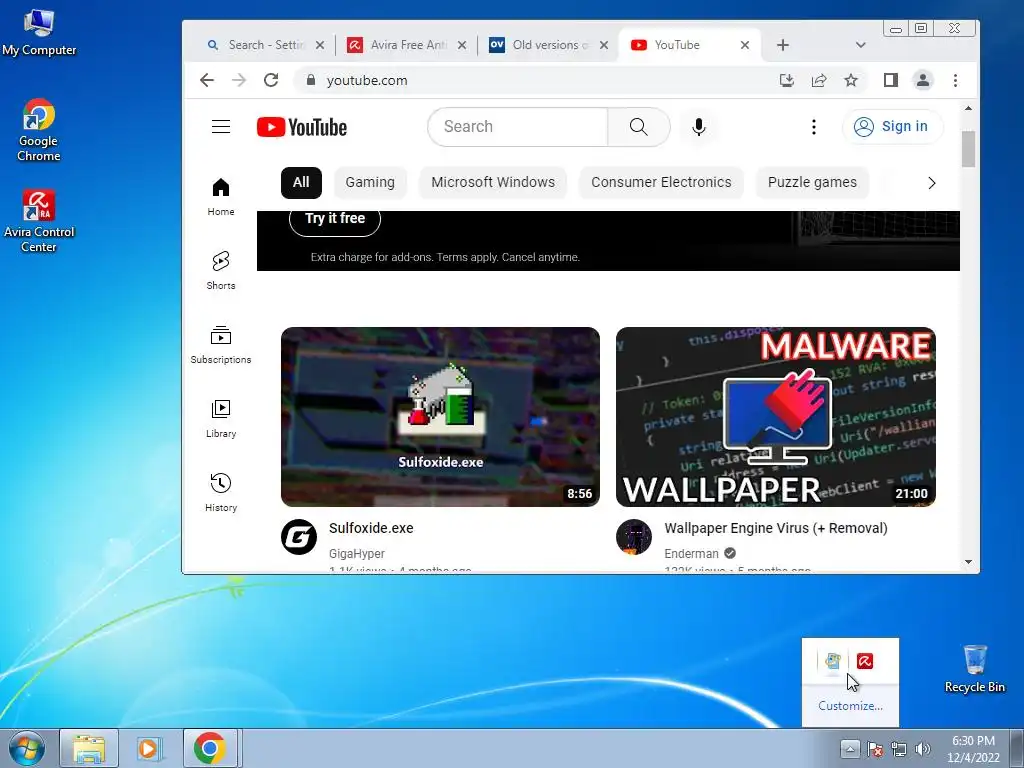Click the youtube.com address bar
The width and height of the screenshot is (1024, 768).
pos(536,80)
